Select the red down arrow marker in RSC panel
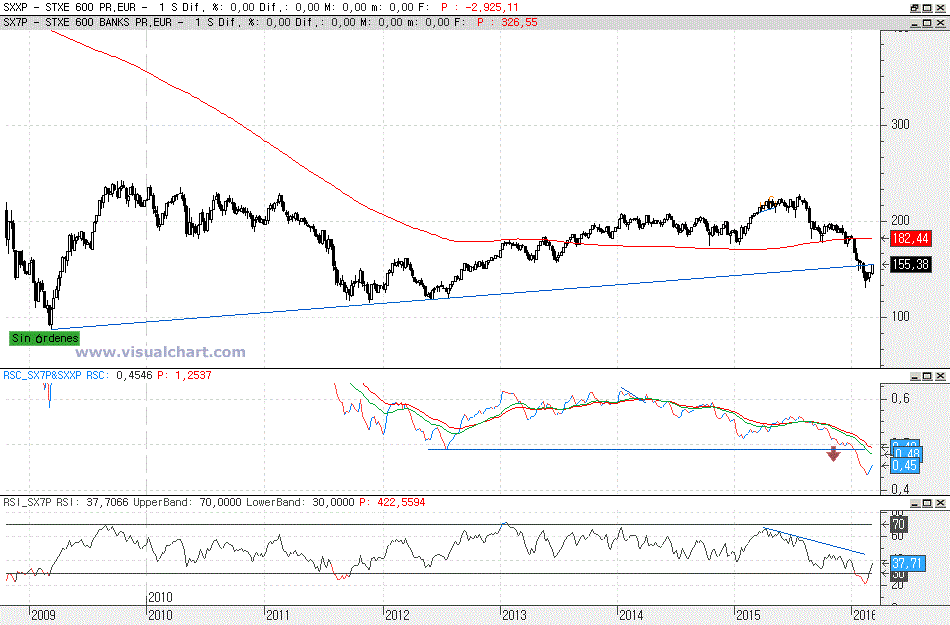950x625 pixels. [834, 454]
